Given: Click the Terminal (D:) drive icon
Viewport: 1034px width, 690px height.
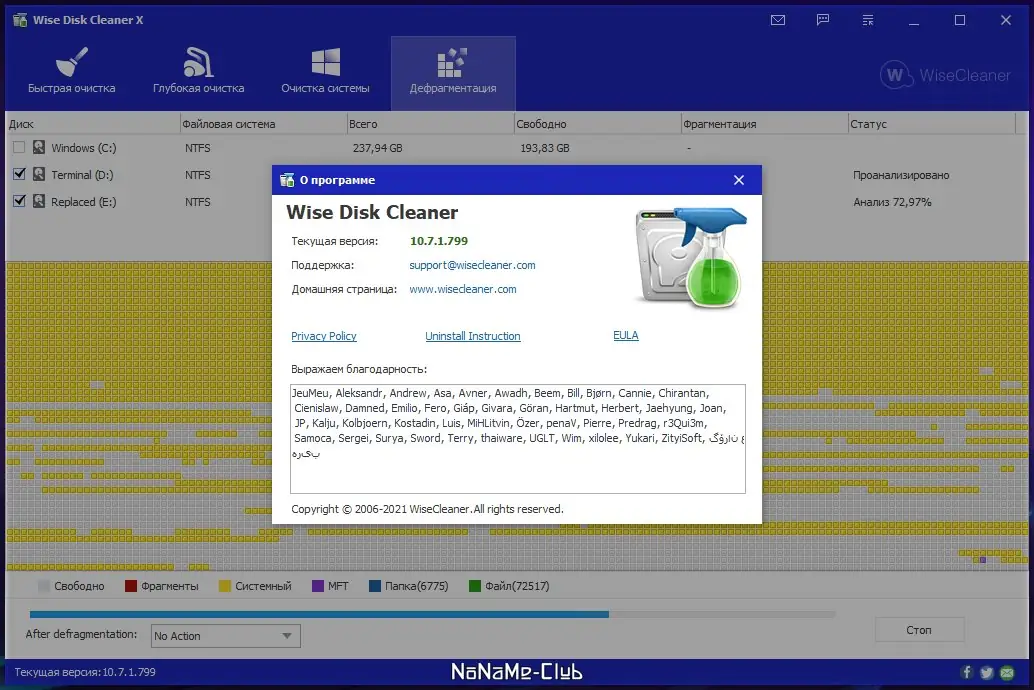Looking at the screenshot, I should tap(40, 174).
